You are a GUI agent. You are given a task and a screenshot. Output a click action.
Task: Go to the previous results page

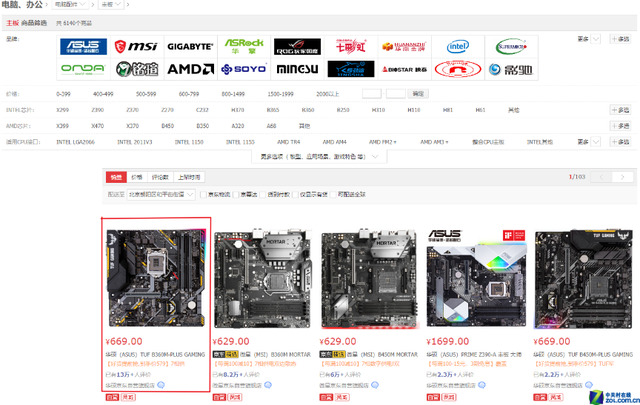click(602, 177)
